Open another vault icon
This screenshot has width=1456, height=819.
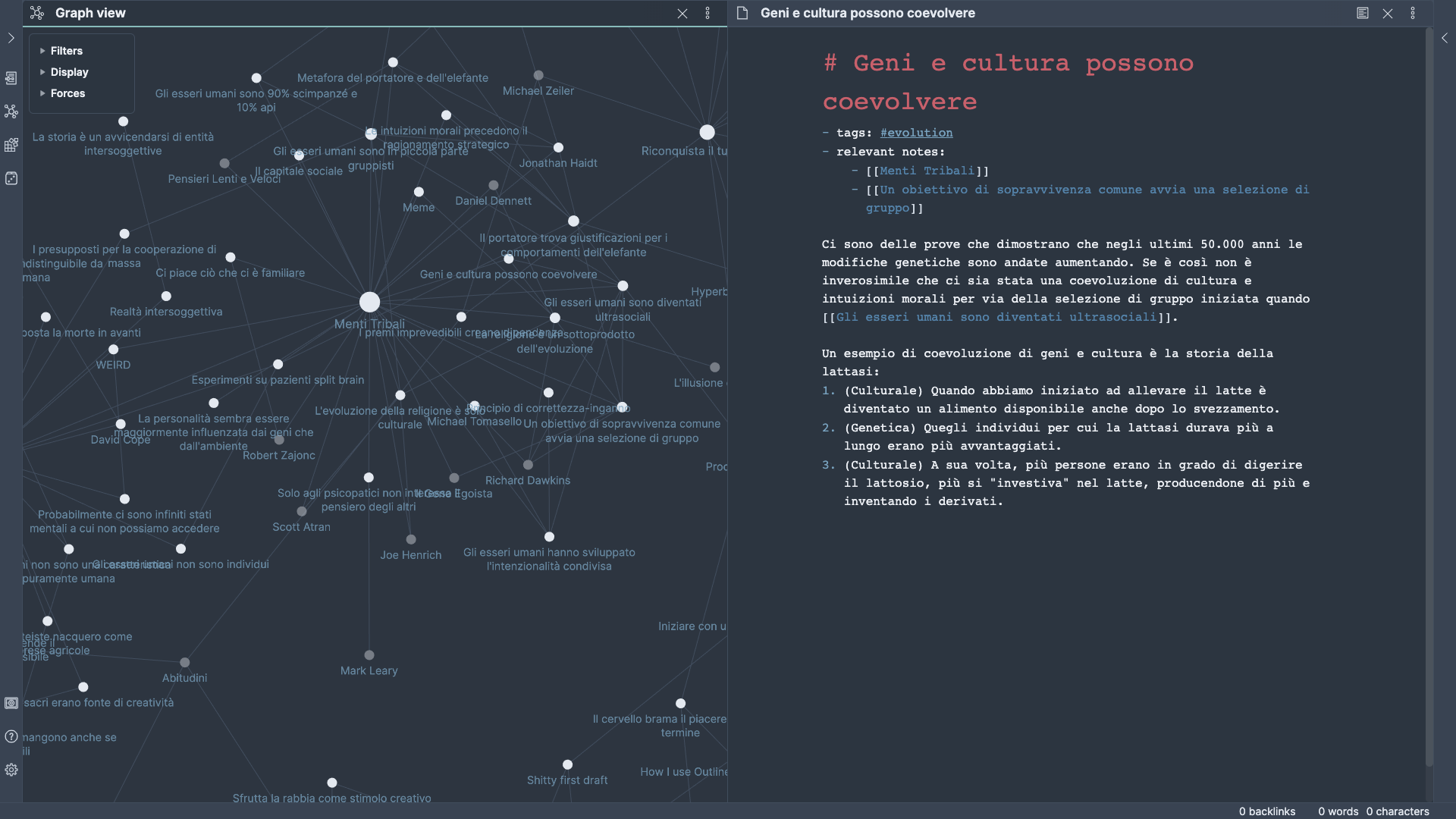click(11, 703)
